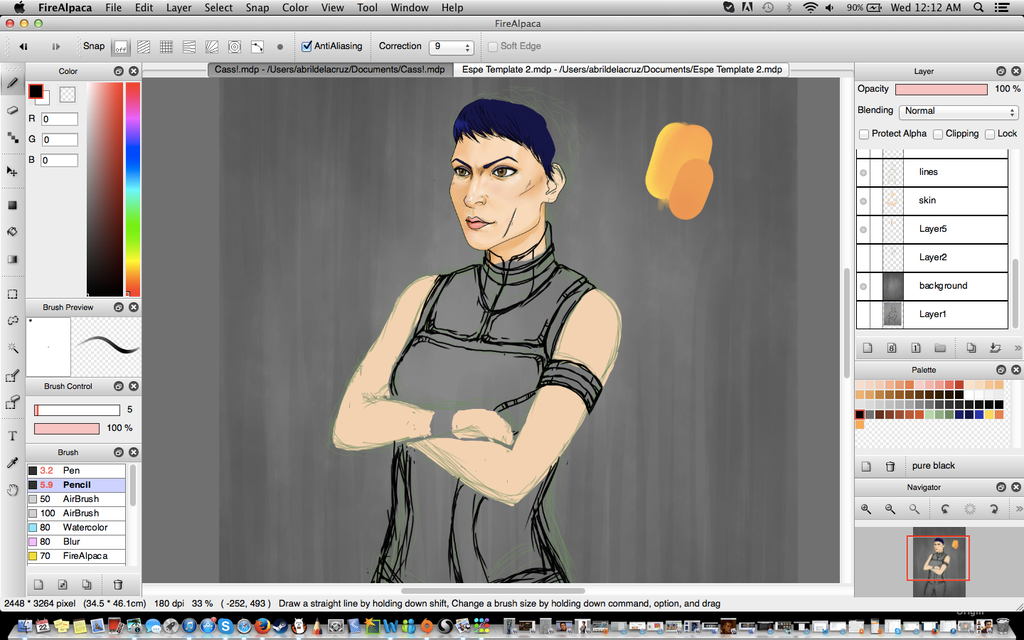The image size is (1024, 640).
Task: Open the Blending mode dropdown
Action: (958, 111)
